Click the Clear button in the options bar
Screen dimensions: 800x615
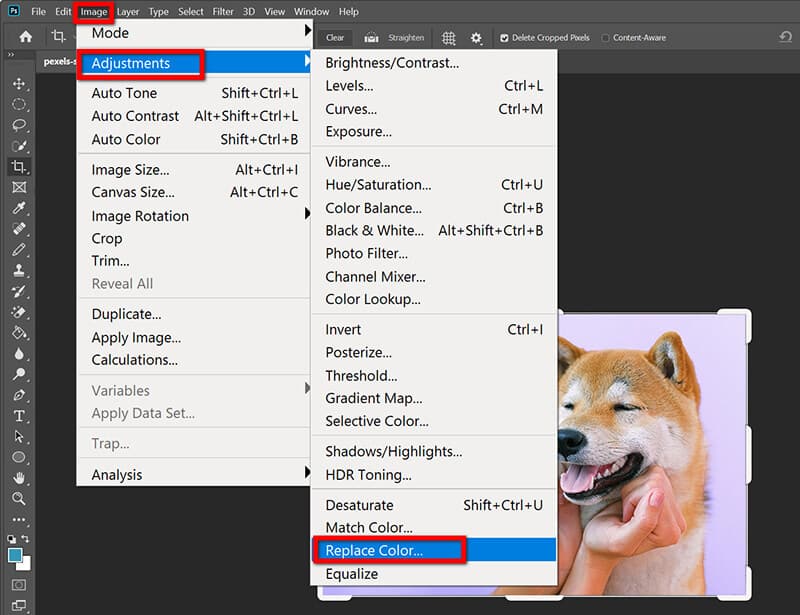[335, 37]
